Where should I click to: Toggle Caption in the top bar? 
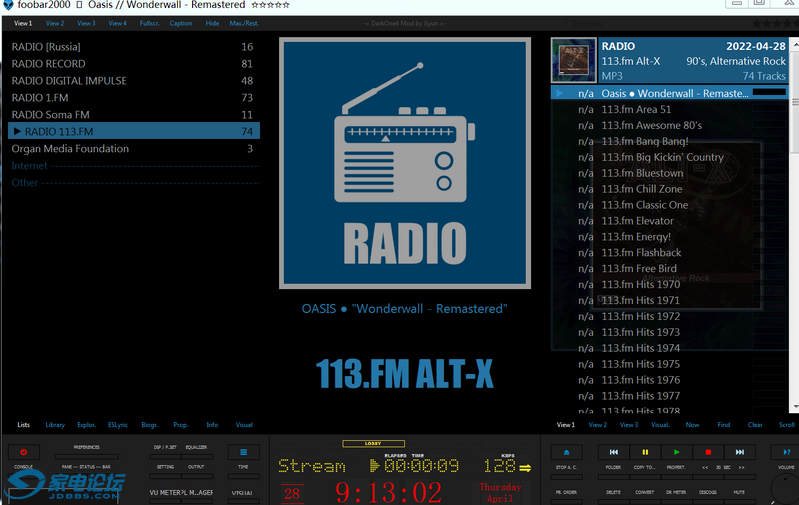(x=181, y=23)
